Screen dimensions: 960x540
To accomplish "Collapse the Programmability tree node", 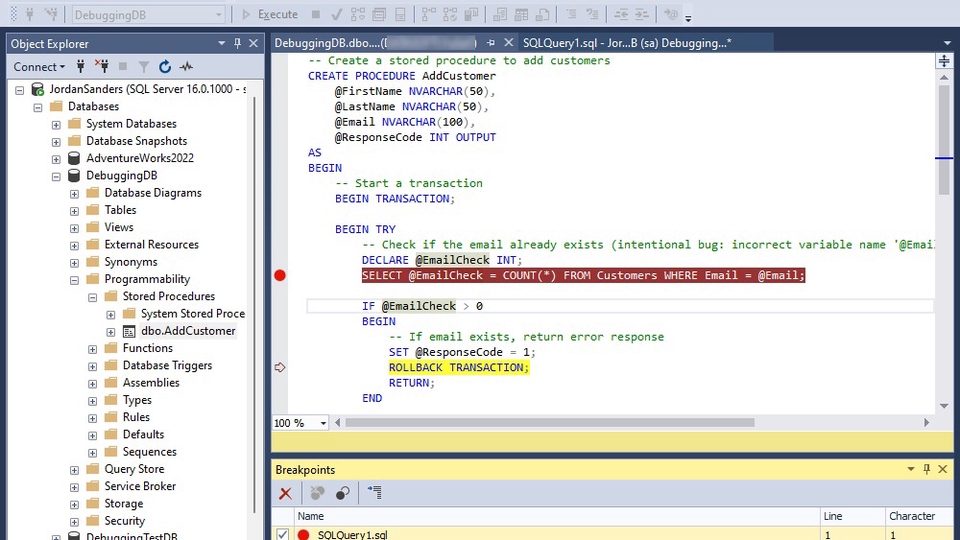I will pyautogui.click(x=74, y=279).
